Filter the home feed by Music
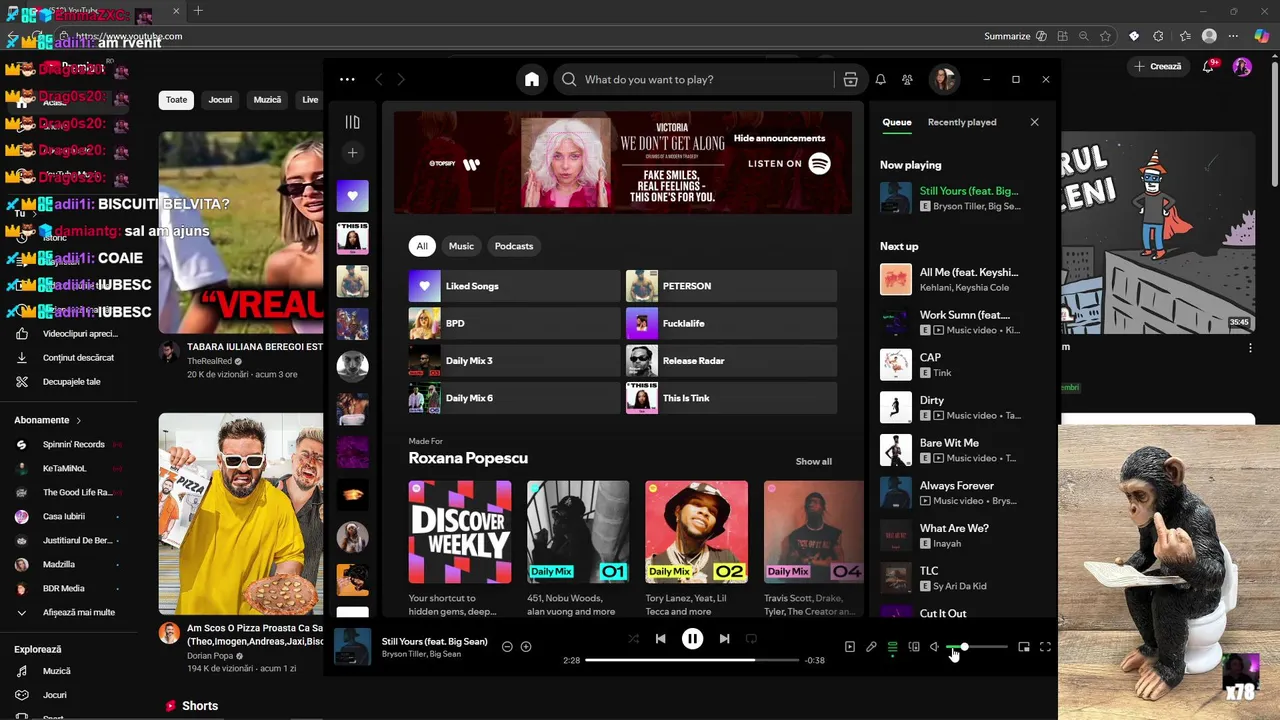1280x720 pixels. (x=461, y=246)
